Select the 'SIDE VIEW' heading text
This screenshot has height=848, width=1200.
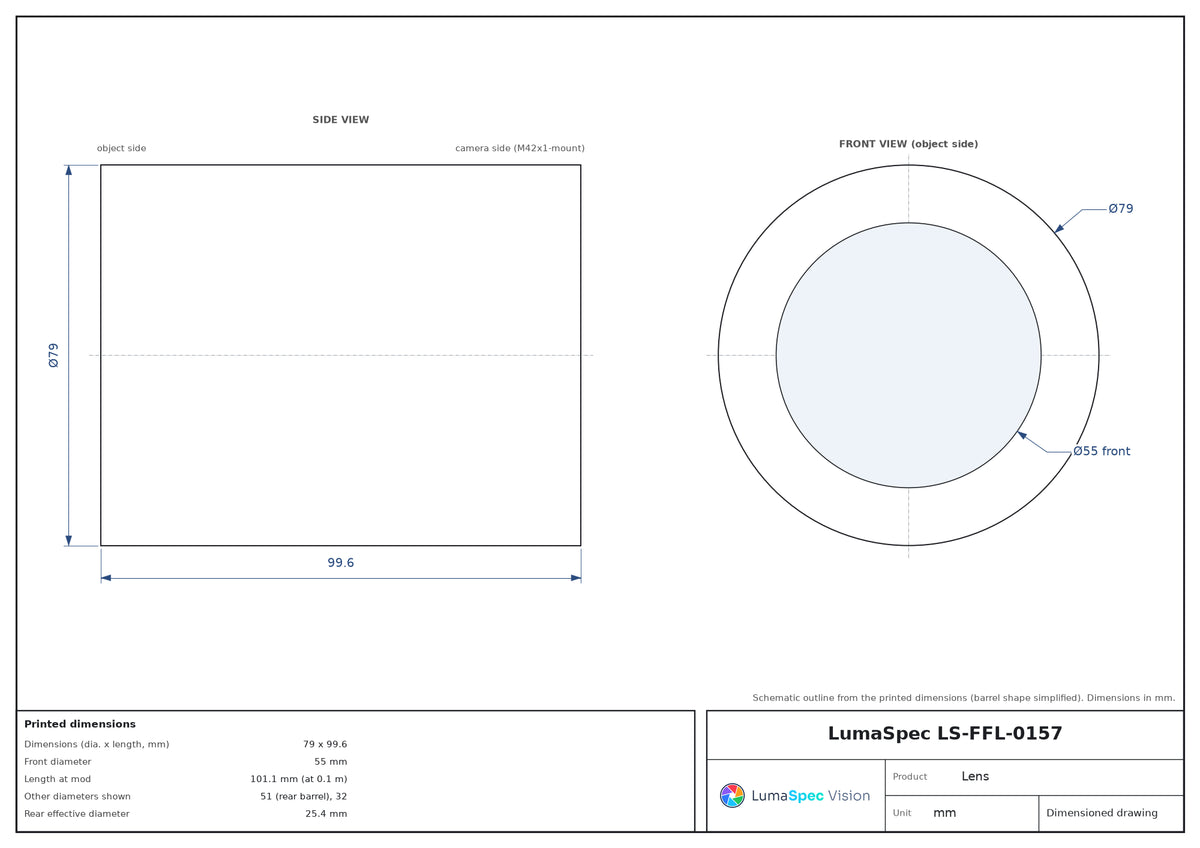[341, 120]
